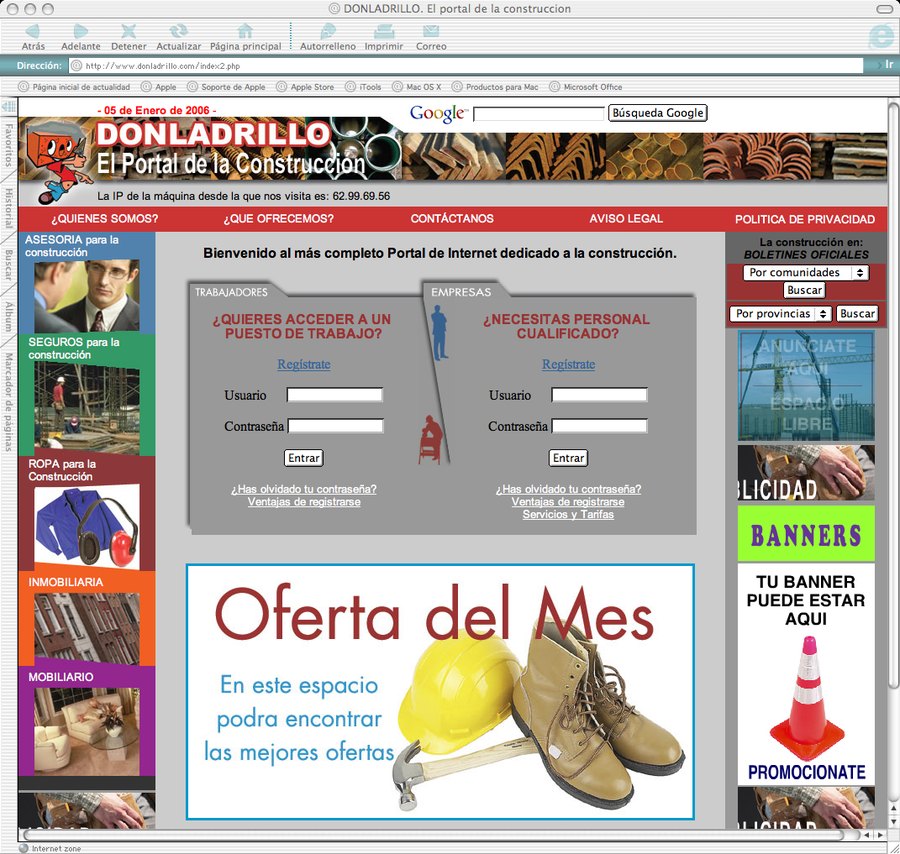The image size is (900, 854).
Task: Open the ¿QUE OFRECEMOS? menu item
Action: (278, 219)
